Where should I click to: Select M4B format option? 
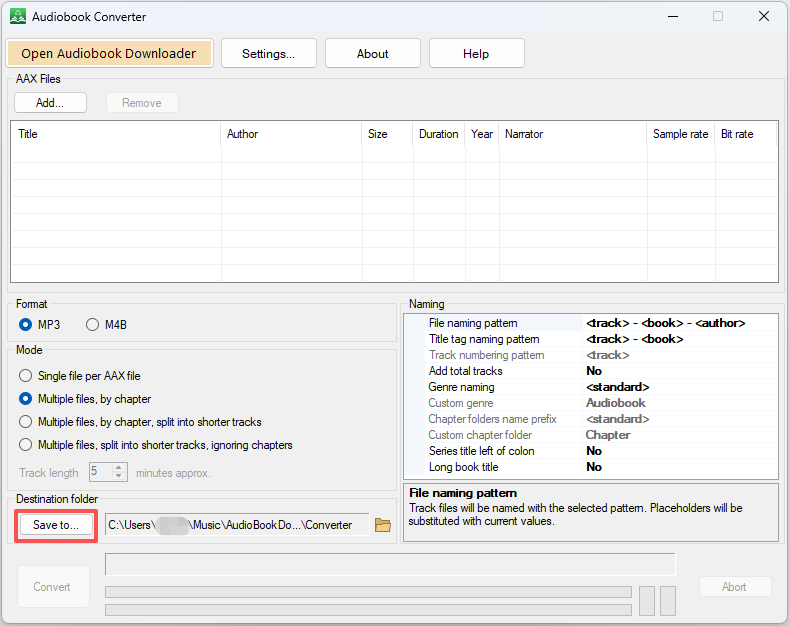click(x=93, y=325)
